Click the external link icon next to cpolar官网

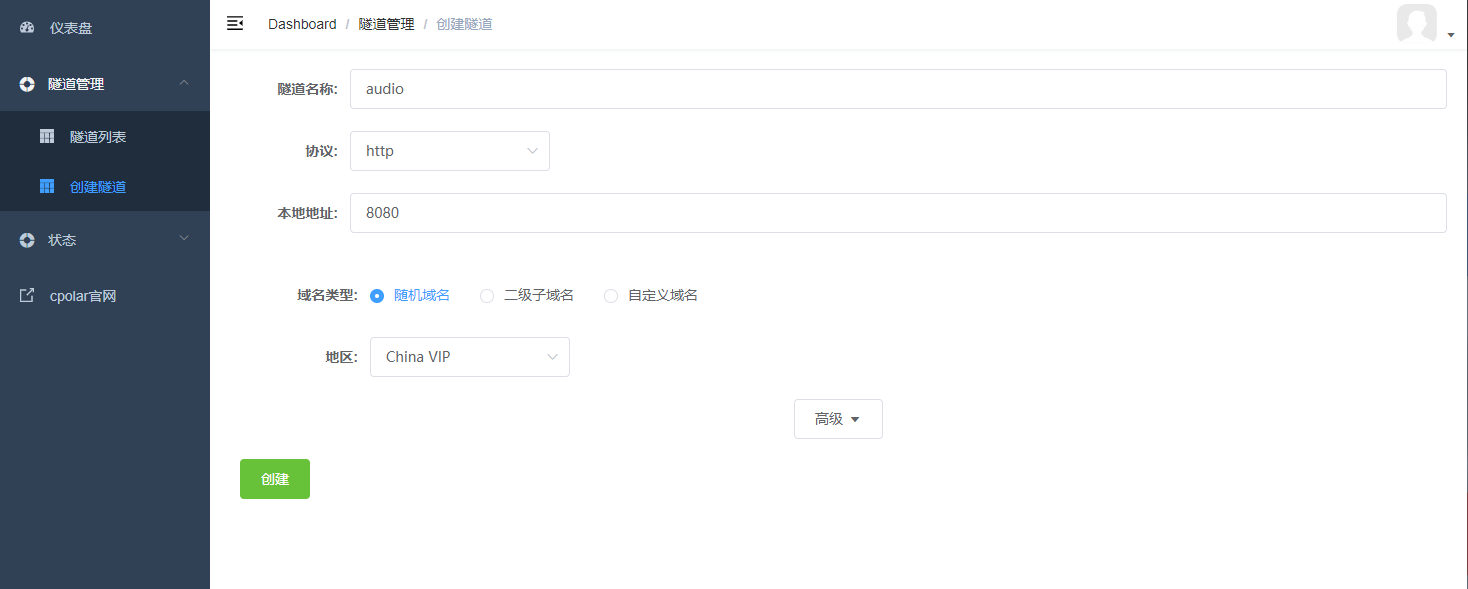click(x=26, y=295)
